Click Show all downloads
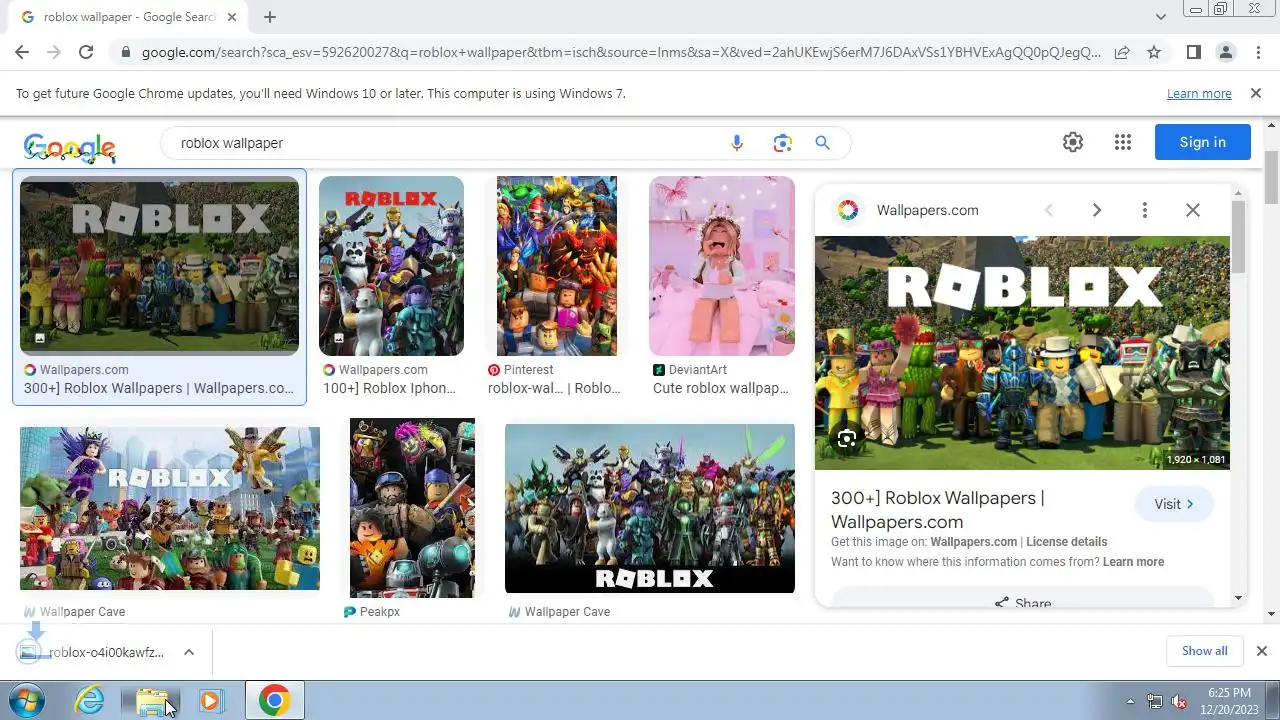The height and width of the screenshot is (720, 1280). [1204, 651]
